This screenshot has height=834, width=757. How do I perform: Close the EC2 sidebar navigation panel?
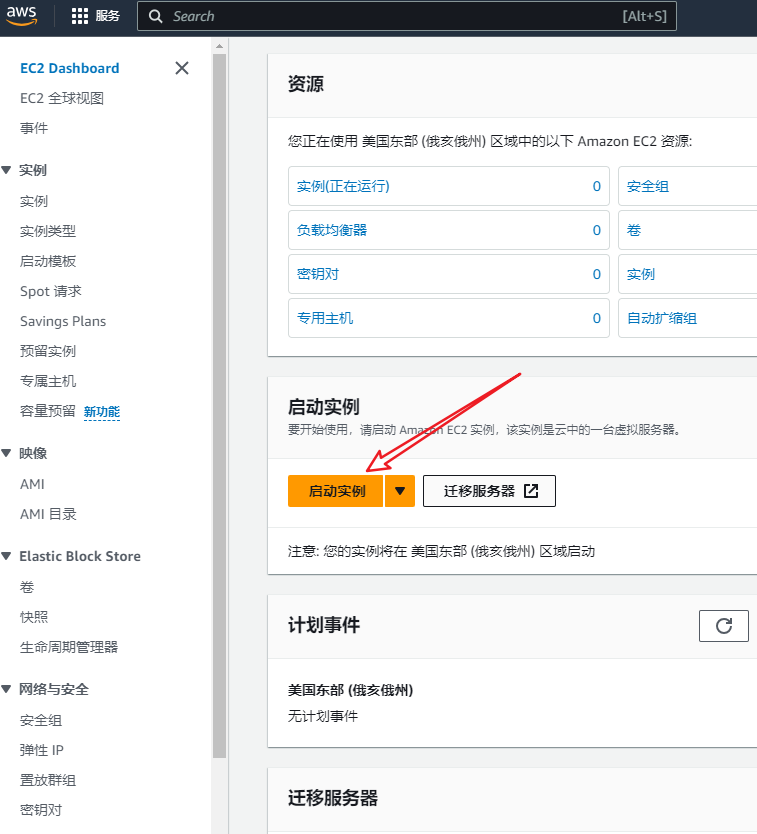pos(182,68)
